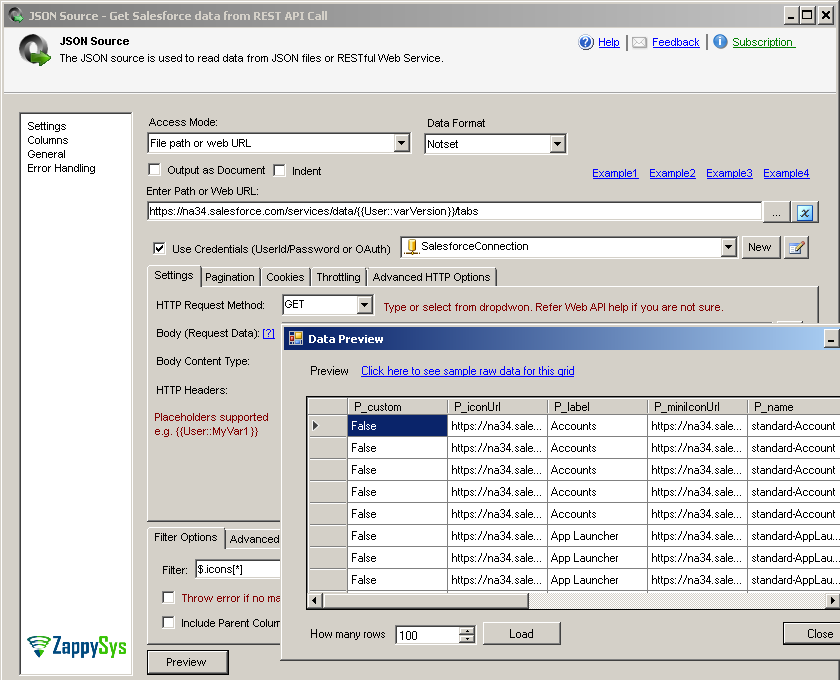Click the blue Help question mark icon
840x680 pixels.
(x=586, y=42)
